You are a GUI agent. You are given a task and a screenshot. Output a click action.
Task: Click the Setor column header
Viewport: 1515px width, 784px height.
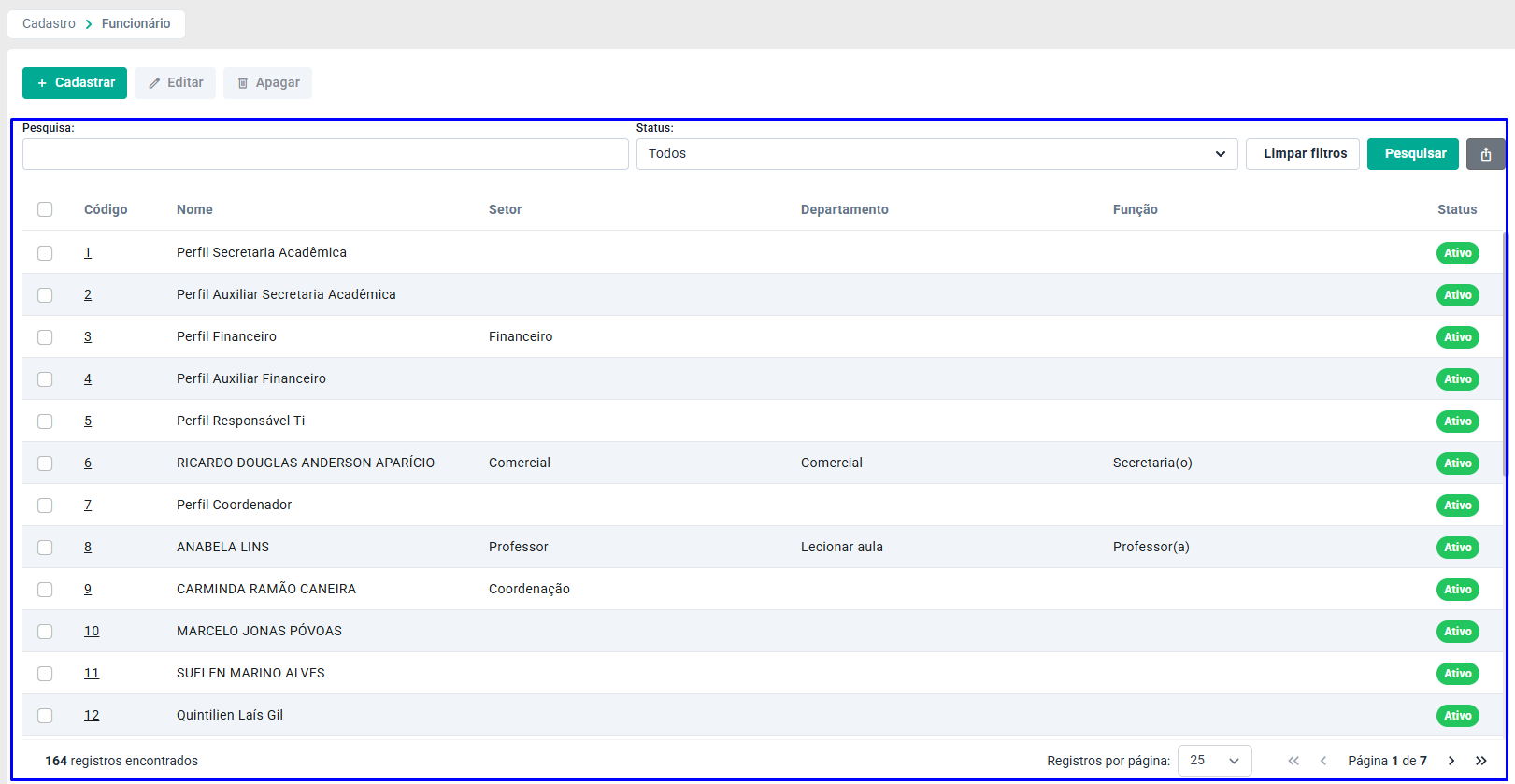[x=505, y=209]
